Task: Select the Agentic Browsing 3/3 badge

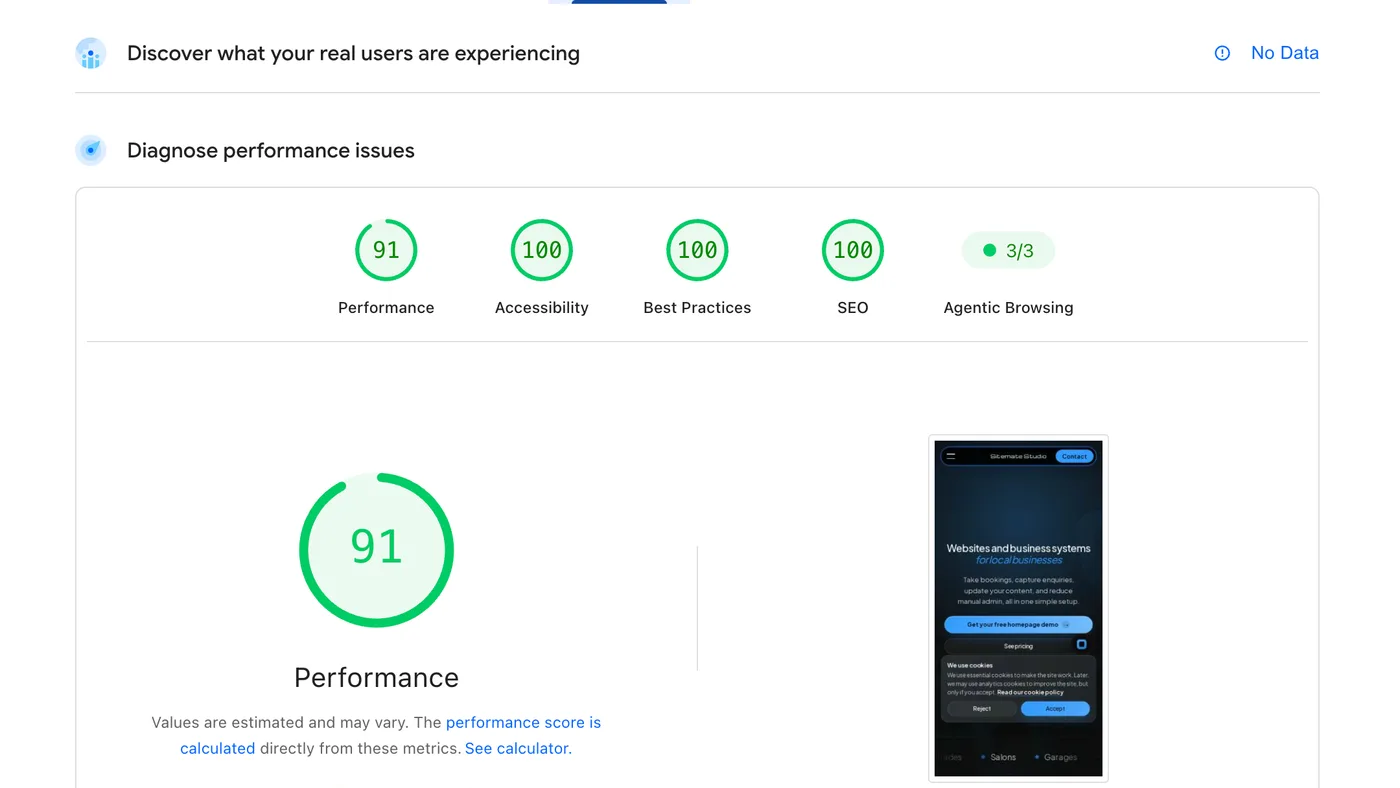Action: point(1008,250)
